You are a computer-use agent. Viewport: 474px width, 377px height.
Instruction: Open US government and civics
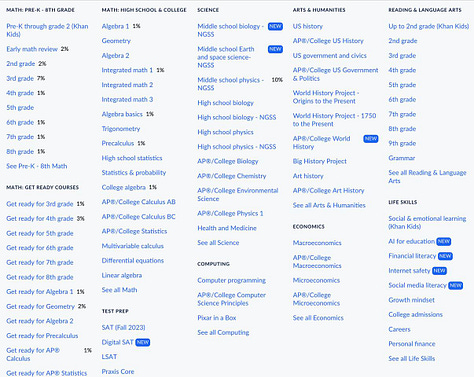pyautogui.click(x=330, y=55)
